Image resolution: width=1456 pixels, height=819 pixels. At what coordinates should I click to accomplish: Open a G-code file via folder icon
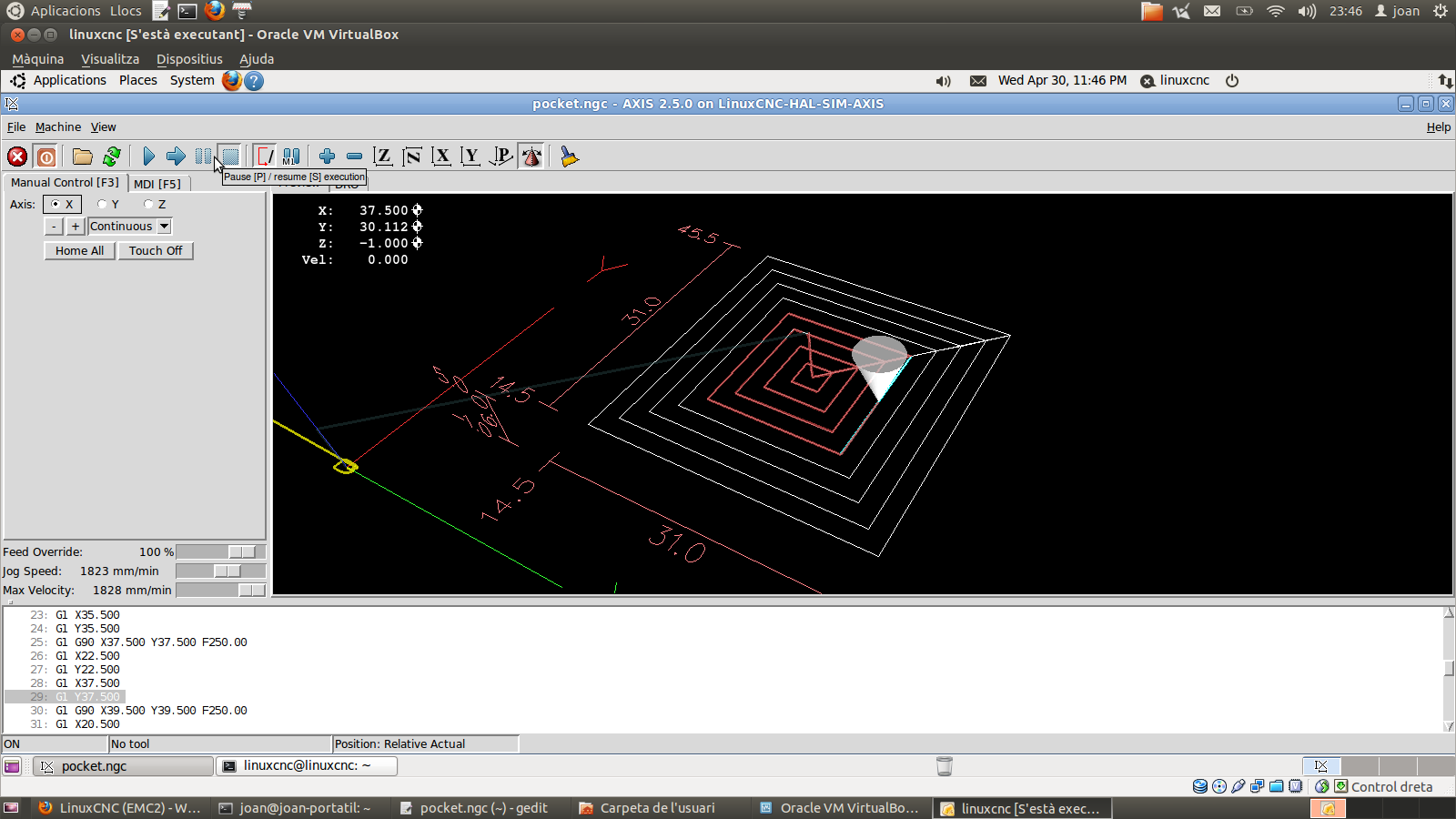[x=83, y=157]
